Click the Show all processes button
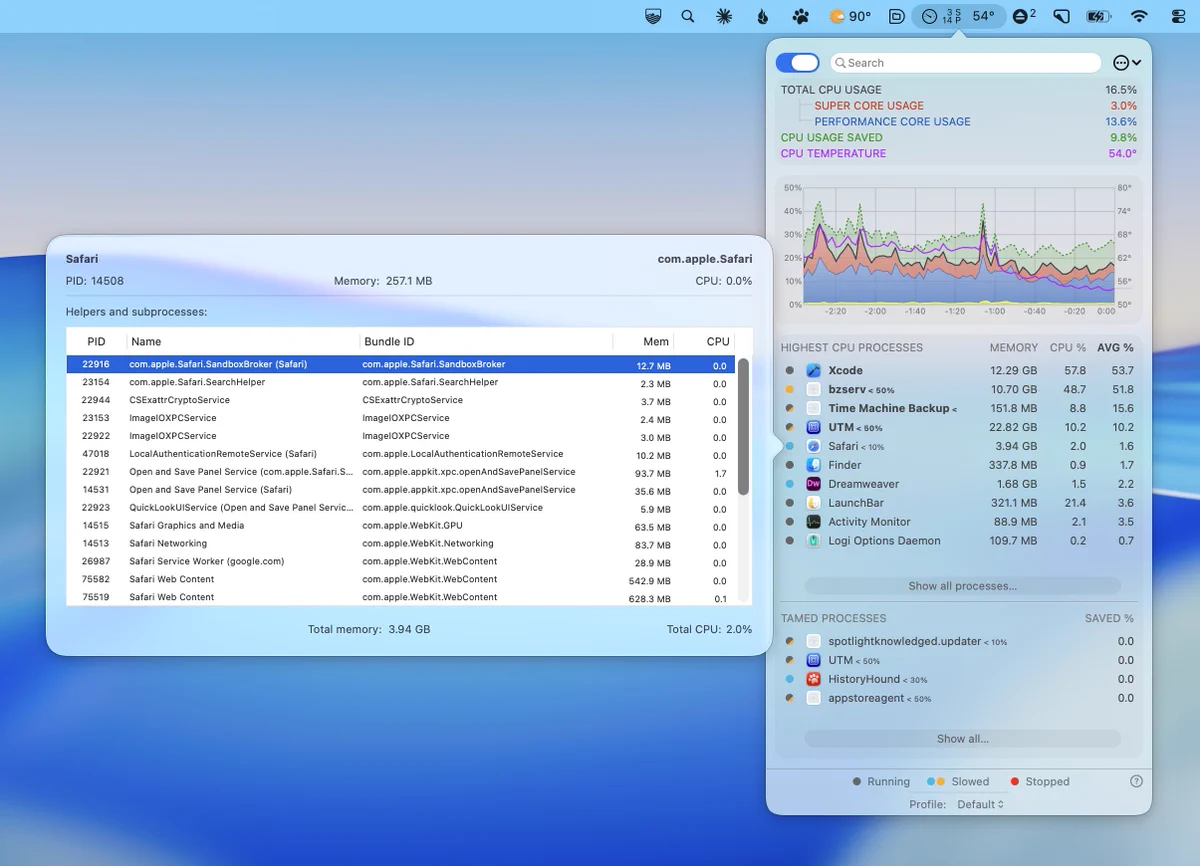 tap(962, 586)
